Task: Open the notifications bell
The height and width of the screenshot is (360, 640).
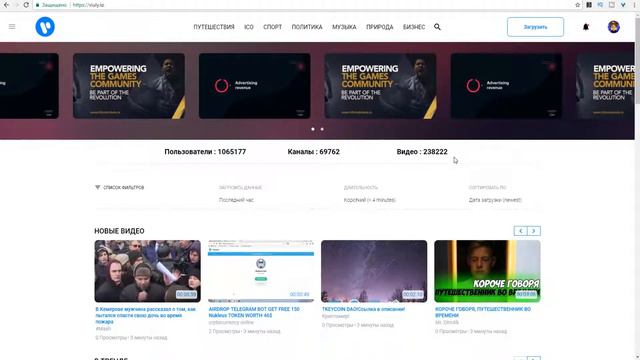Action: tap(586, 27)
